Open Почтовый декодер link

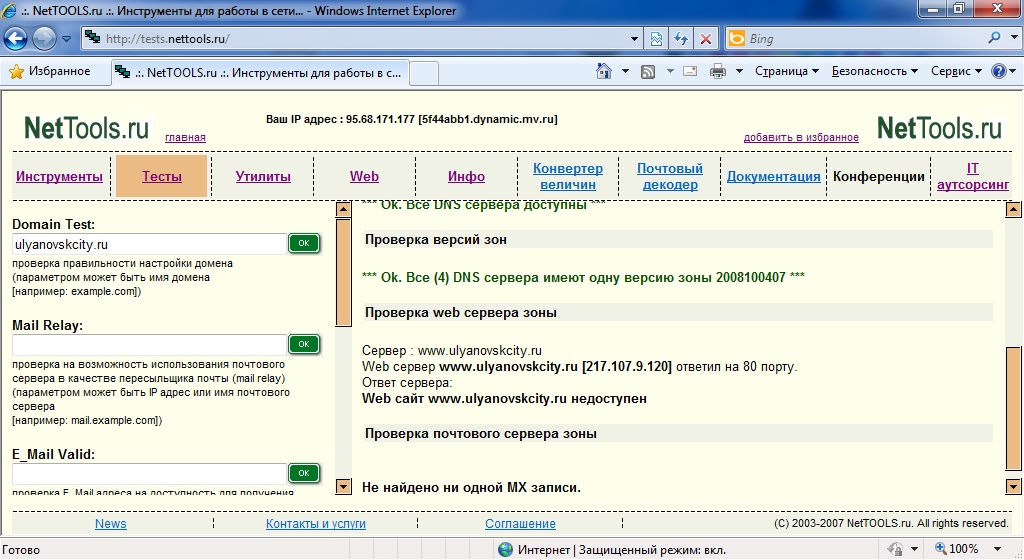pos(670,176)
